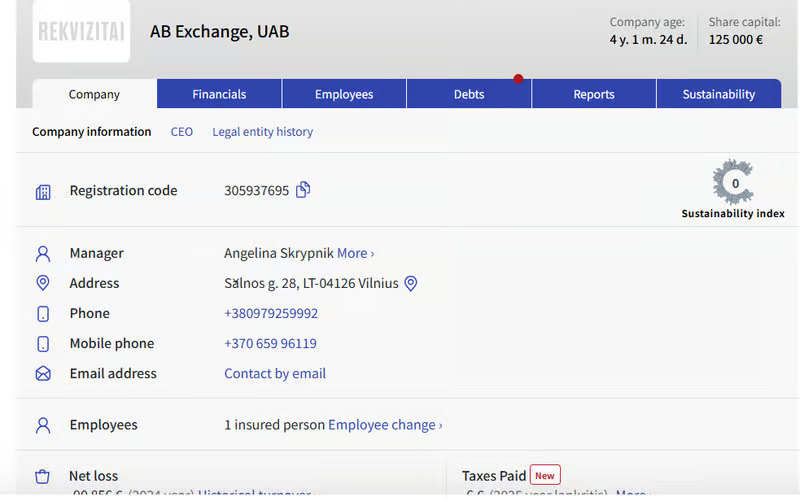Click phone number +380979259992
Screen dimensions: 800x501
click(x=271, y=314)
